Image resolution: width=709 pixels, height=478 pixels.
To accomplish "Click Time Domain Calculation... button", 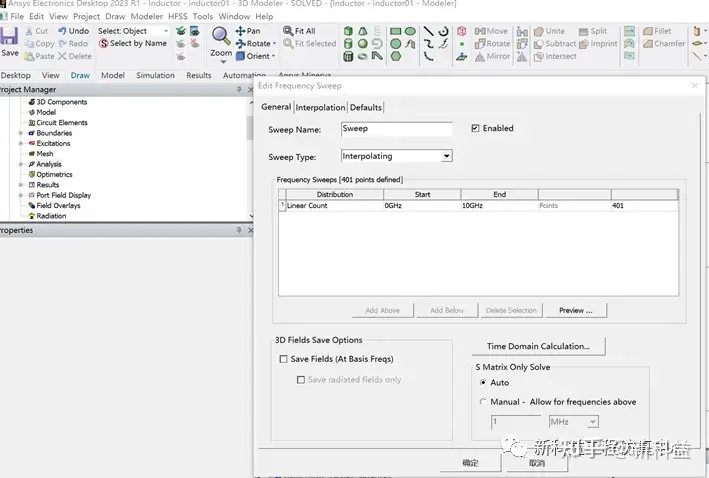I will coord(538,346).
